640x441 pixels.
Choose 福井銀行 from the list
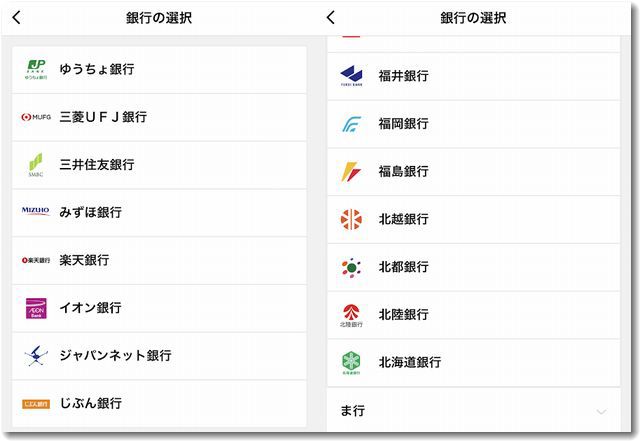[x=403, y=76]
